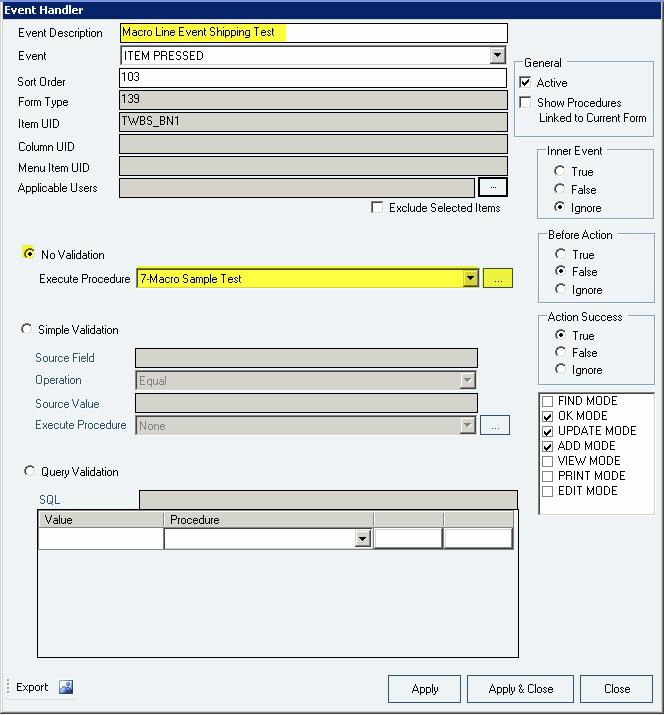Select Action Success False radio button
Screen dimensions: 664x715
[x=560, y=352]
